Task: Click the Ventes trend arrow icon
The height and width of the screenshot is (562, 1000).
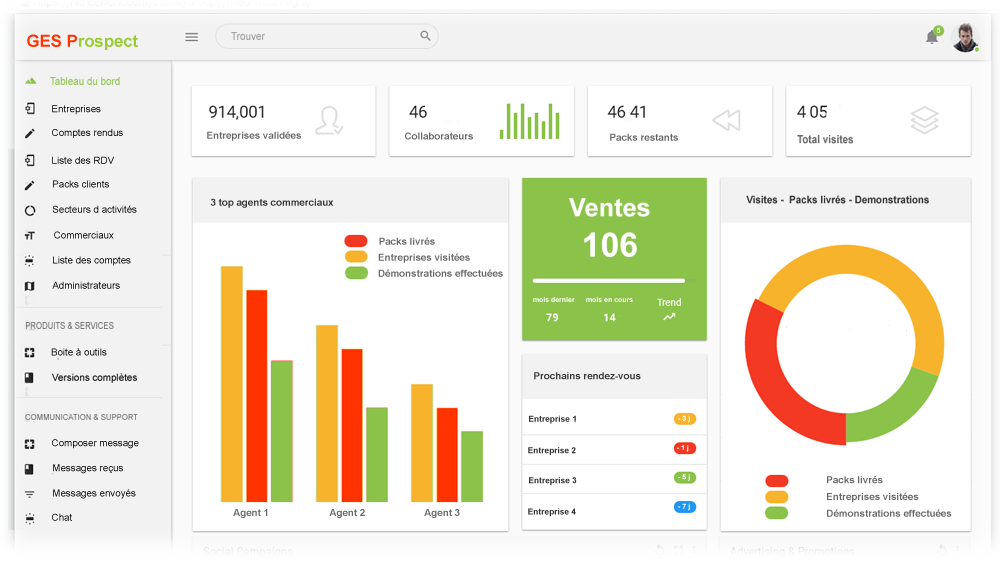Action: pos(669,317)
